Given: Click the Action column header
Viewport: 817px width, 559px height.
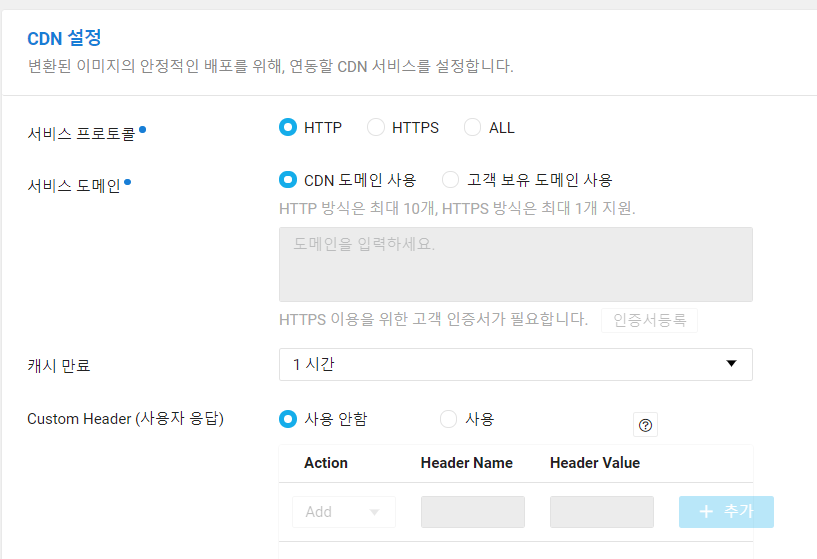Looking at the screenshot, I should click(326, 463).
